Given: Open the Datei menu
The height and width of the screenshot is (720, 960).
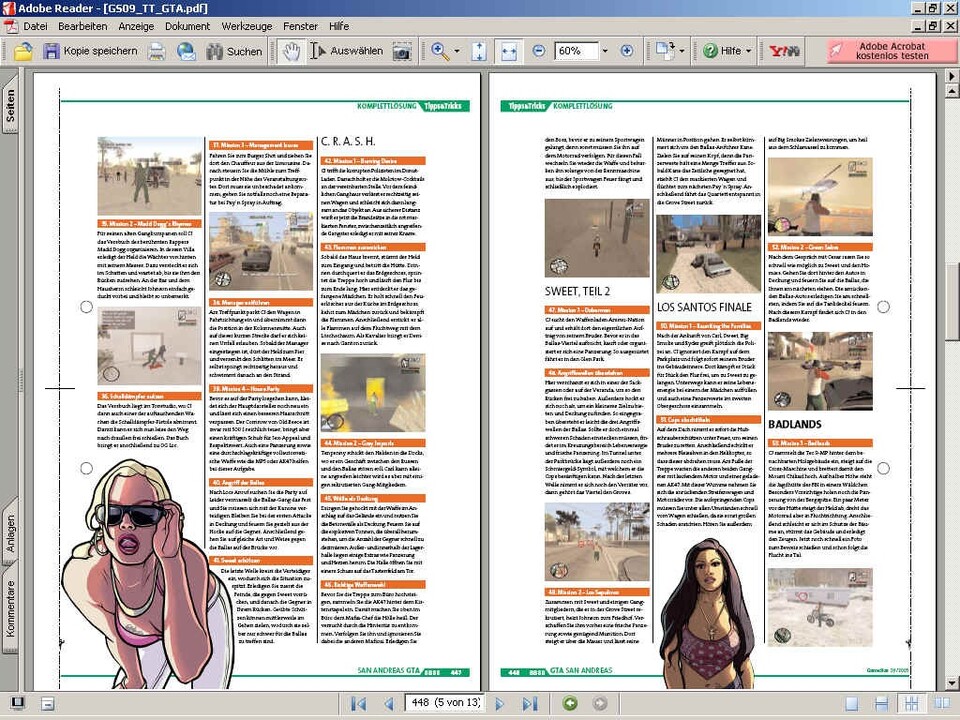Looking at the screenshot, I should tap(35, 26).
